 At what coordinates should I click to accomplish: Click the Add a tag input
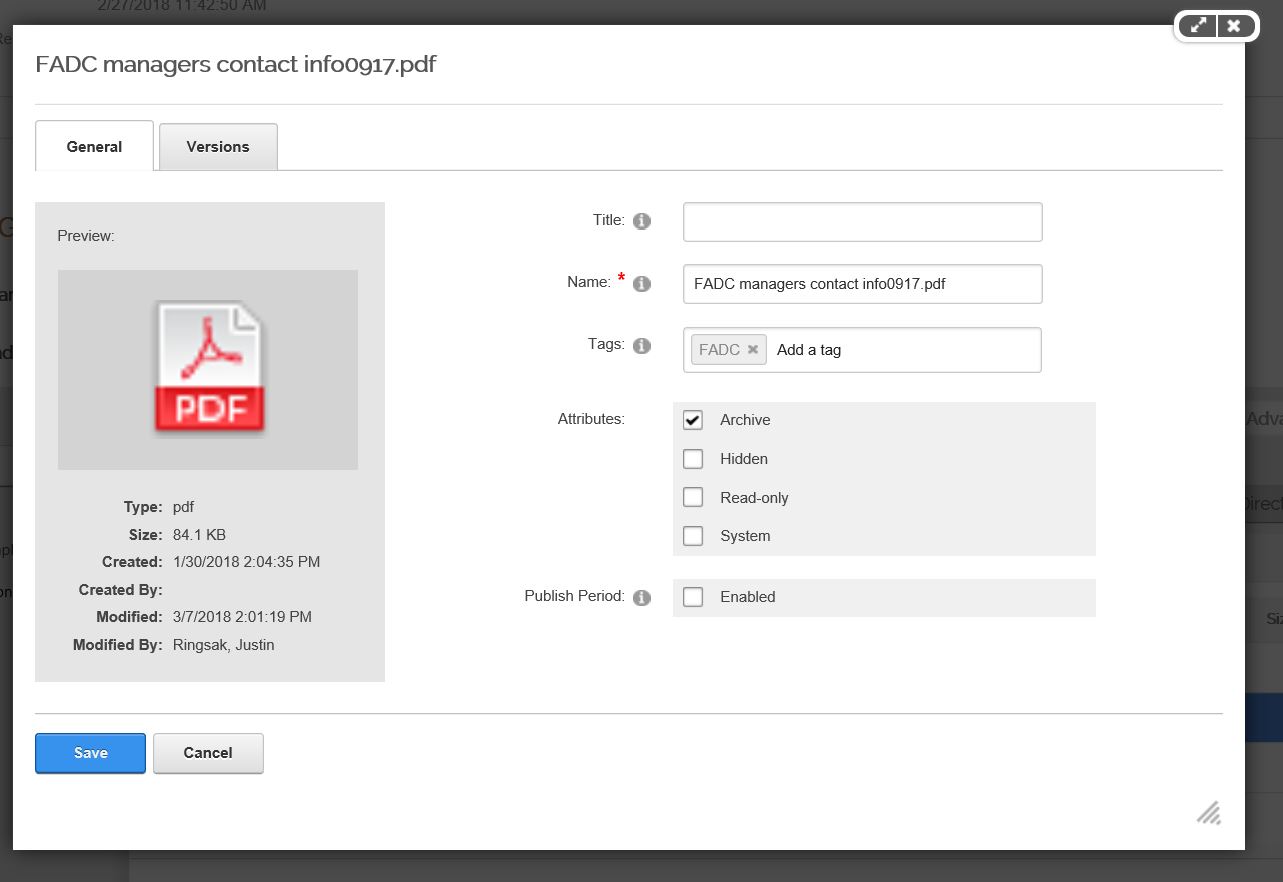pyautogui.click(x=900, y=350)
